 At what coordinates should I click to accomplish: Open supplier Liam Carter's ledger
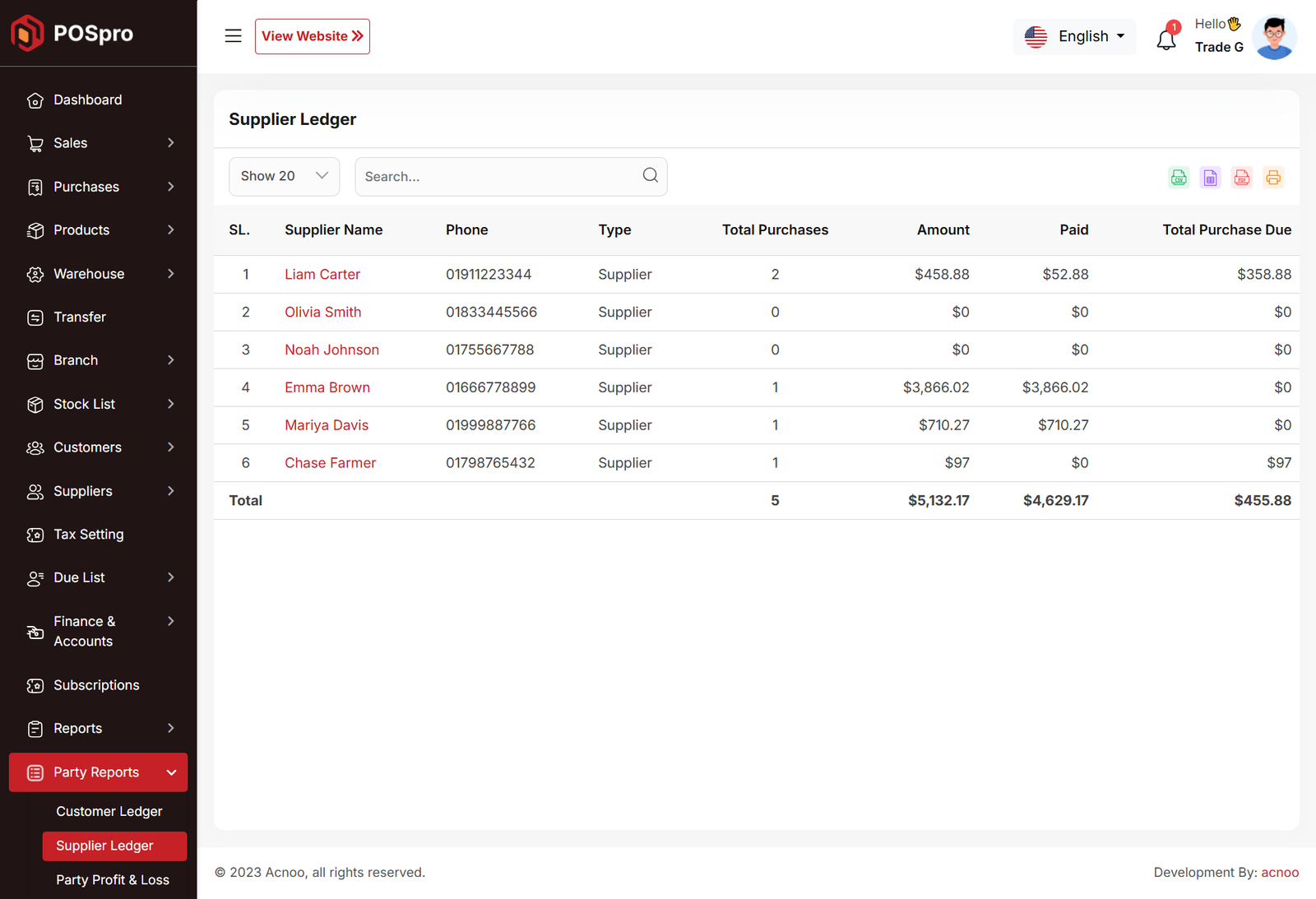322,274
